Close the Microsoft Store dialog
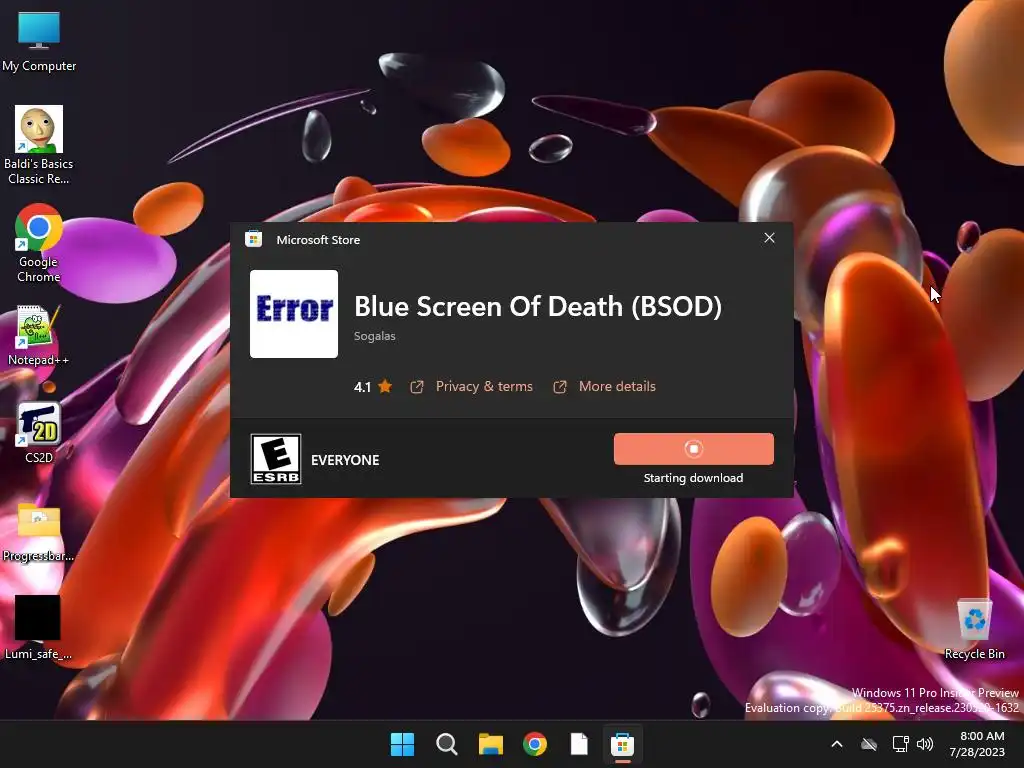1024x768 pixels. click(x=769, y=238)
